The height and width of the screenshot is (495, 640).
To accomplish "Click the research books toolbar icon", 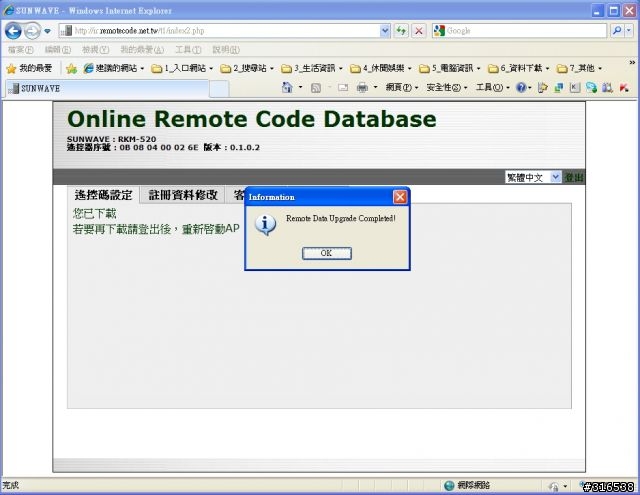I will tap(607, 88).
